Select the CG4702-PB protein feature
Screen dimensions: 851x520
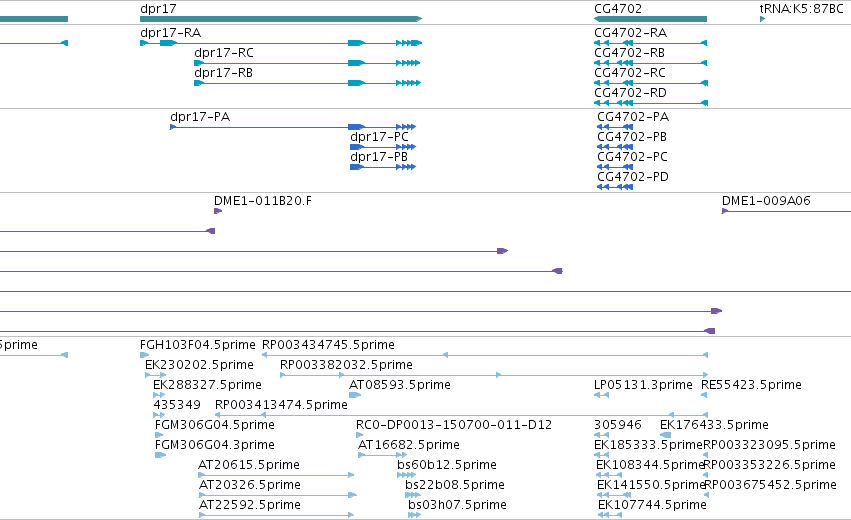click(615, 147)
